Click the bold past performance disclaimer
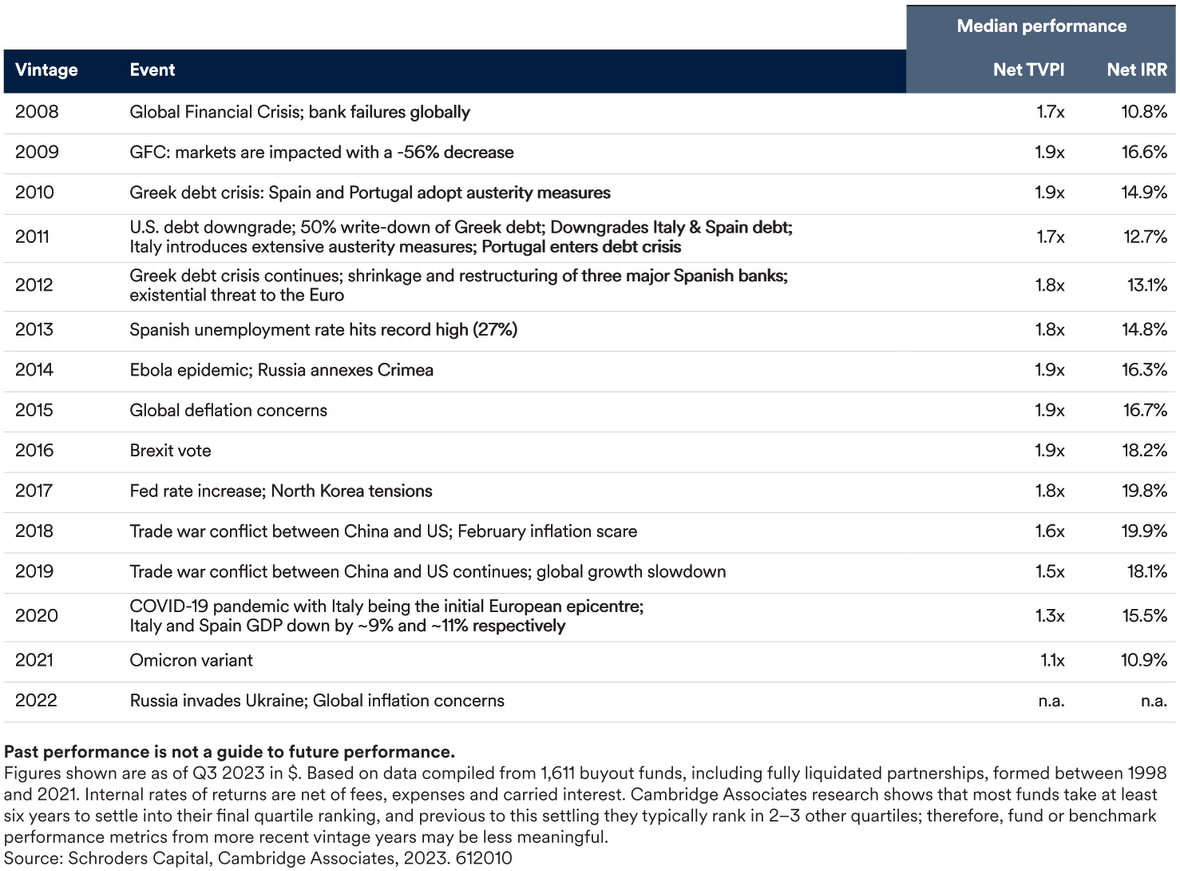Image resolution: width=1180 pixels, height=871 pixels. click(230, 752)
